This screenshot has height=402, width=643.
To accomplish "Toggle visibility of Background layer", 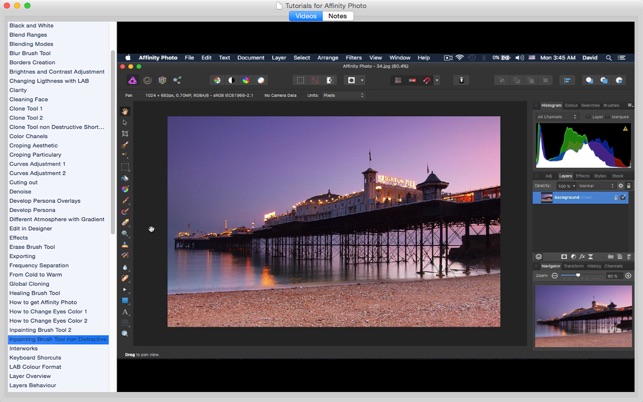I will 623,197.
